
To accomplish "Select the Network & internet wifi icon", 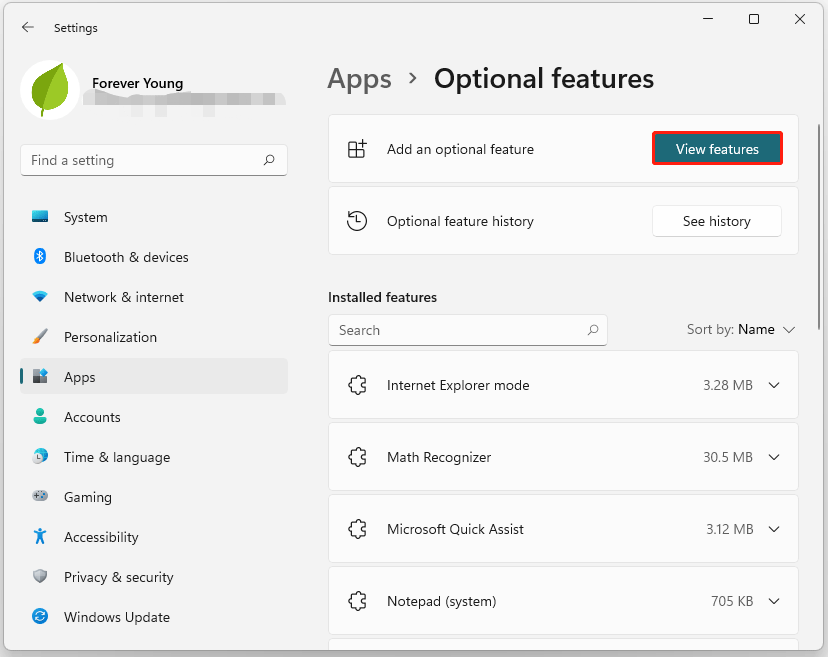I will (x=40, y=297).
